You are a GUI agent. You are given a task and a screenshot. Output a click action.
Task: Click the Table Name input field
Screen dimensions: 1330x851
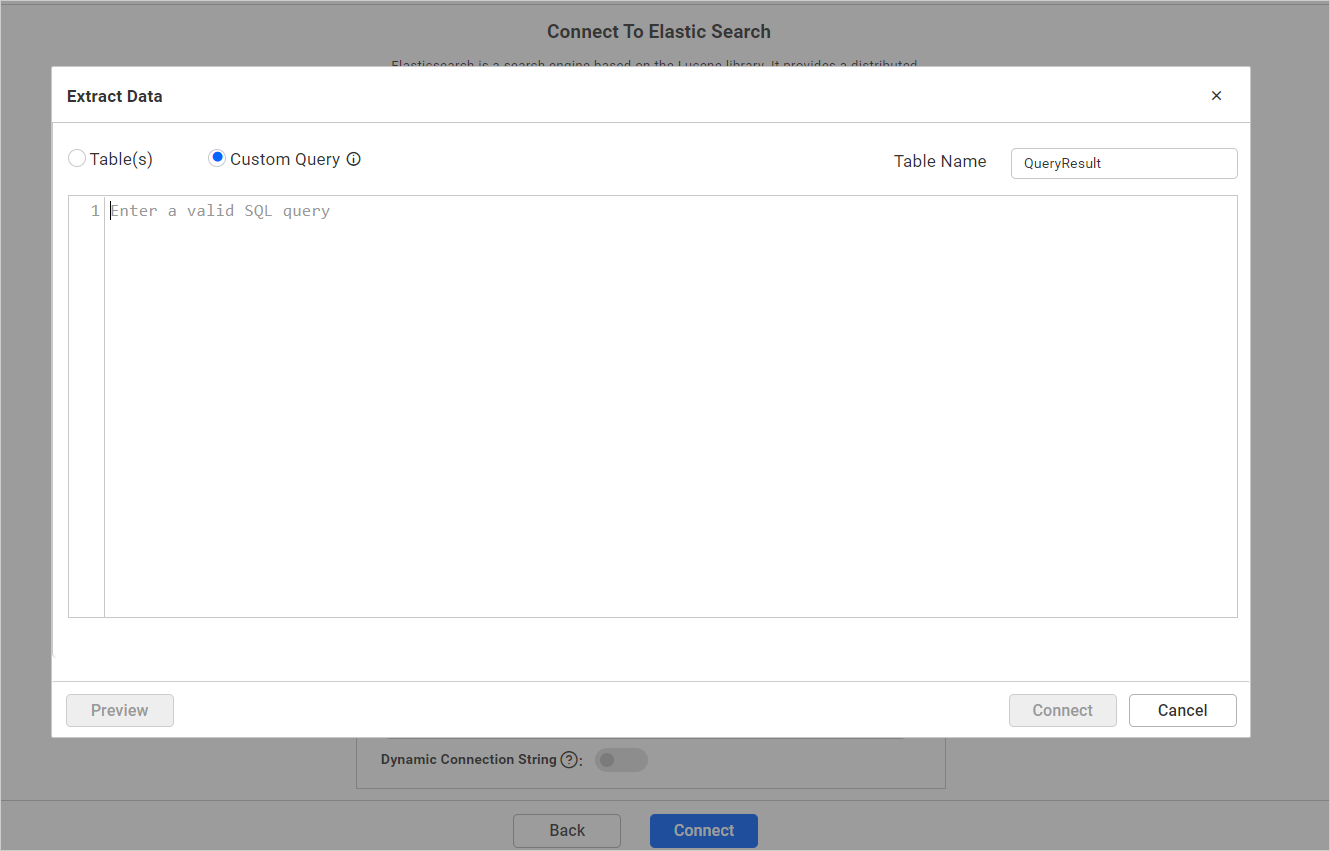pyautogui.click(x=1124, y=163)
